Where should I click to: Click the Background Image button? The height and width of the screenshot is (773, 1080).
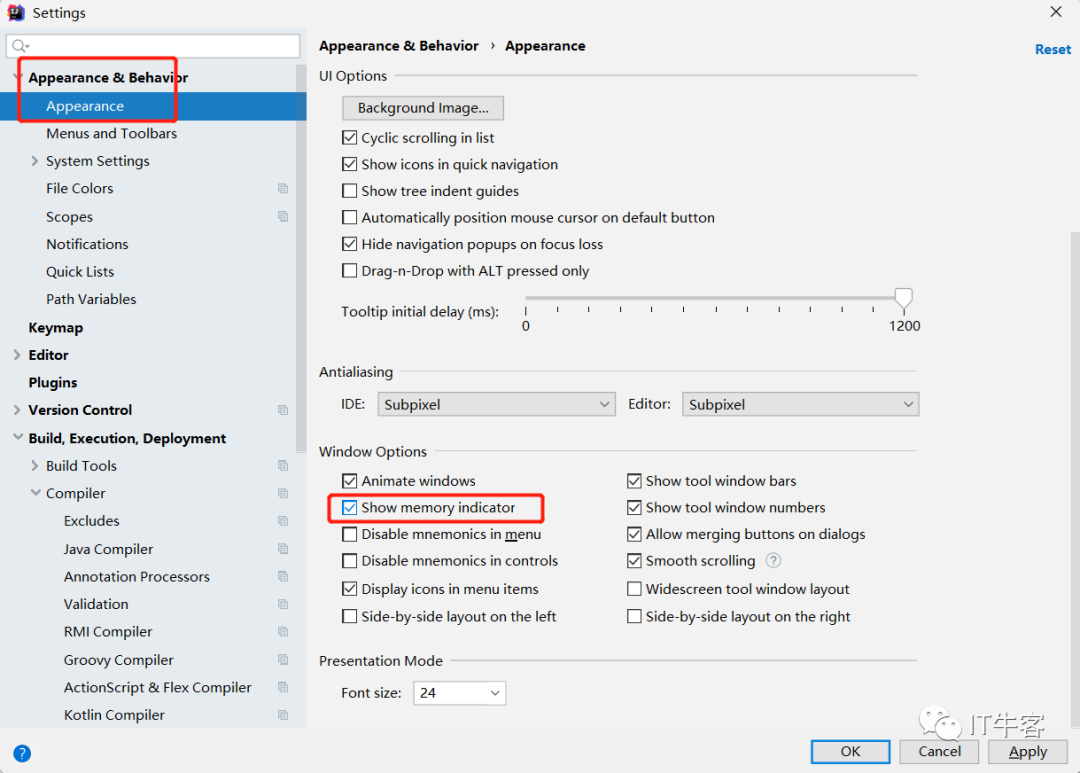[423, 108]
